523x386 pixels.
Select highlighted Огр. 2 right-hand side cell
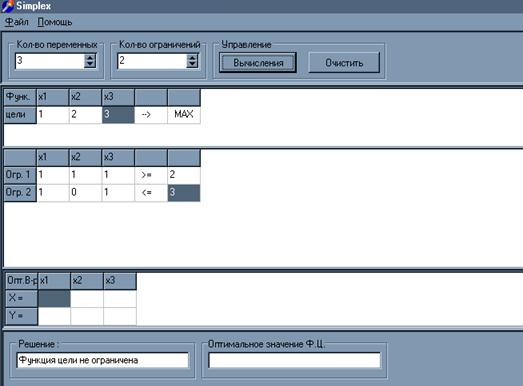tap(184, 193)
